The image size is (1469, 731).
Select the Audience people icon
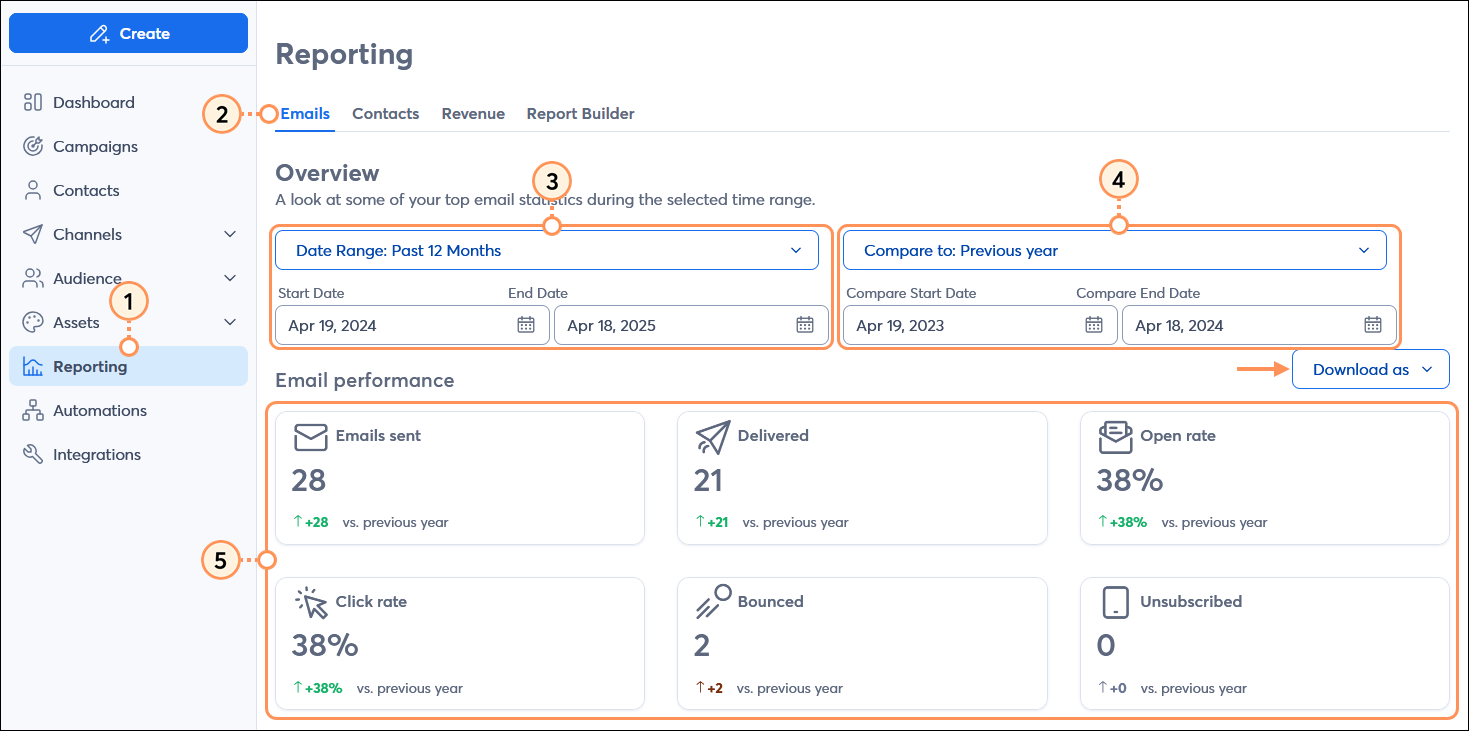point(33,278)
